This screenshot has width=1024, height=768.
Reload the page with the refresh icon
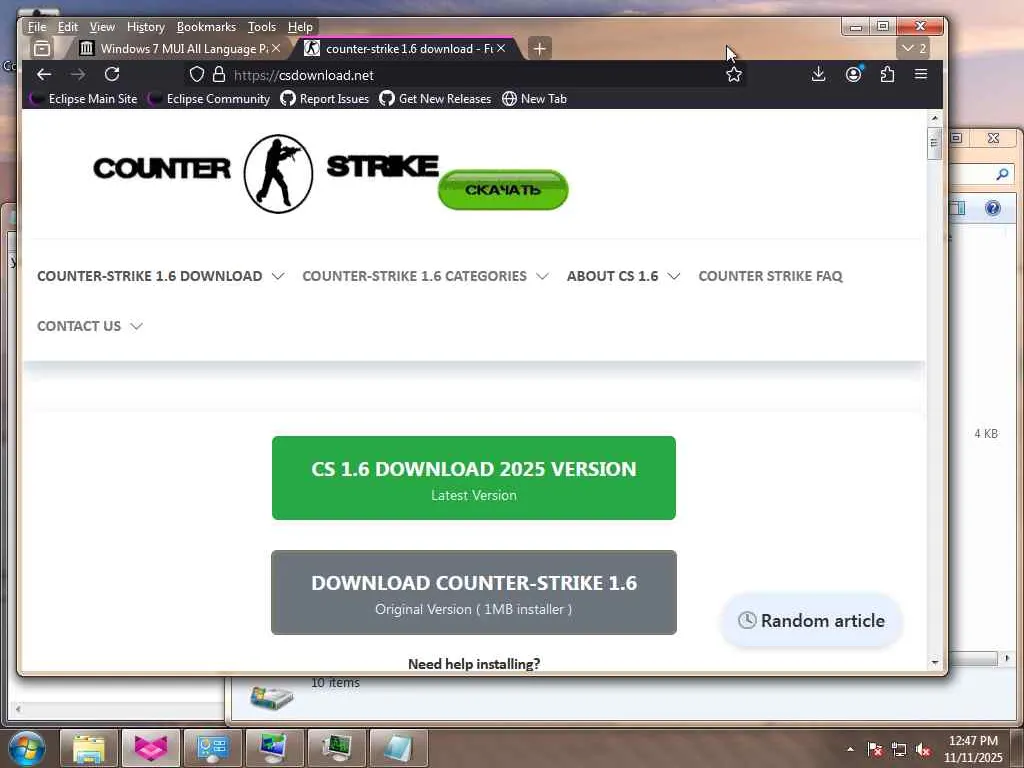[112, 74]
